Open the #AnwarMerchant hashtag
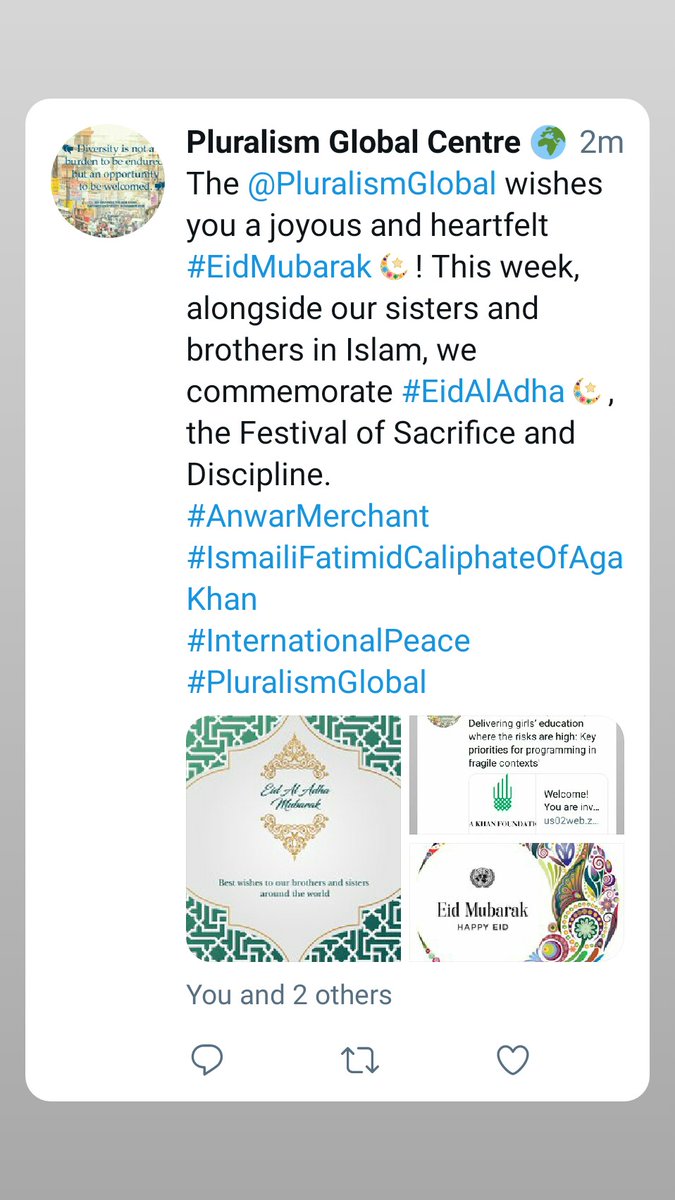The width and height of the screenshot is (675, 1200). (x=308, y=516)
